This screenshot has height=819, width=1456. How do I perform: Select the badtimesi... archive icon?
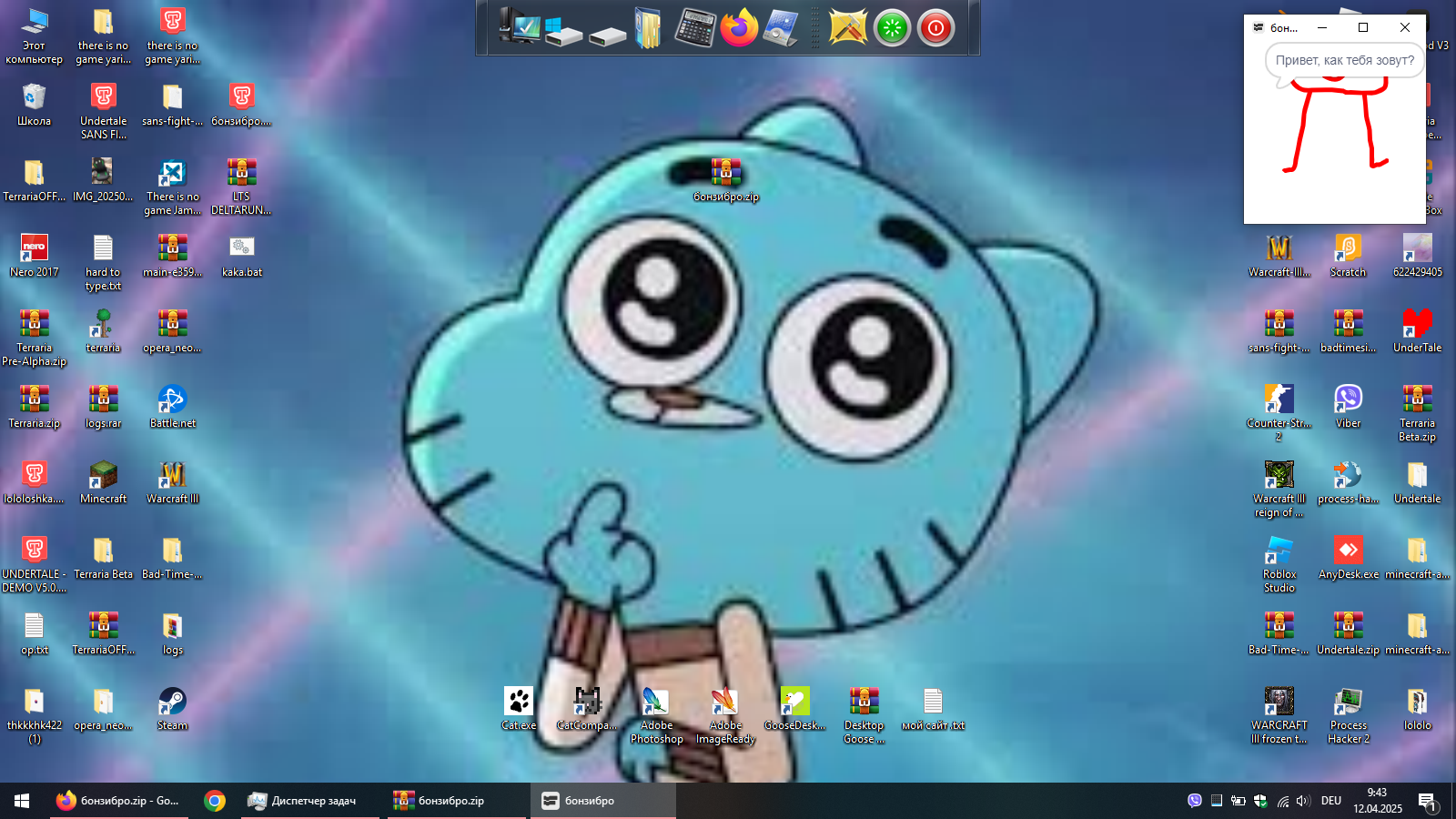click(1348, 331)
